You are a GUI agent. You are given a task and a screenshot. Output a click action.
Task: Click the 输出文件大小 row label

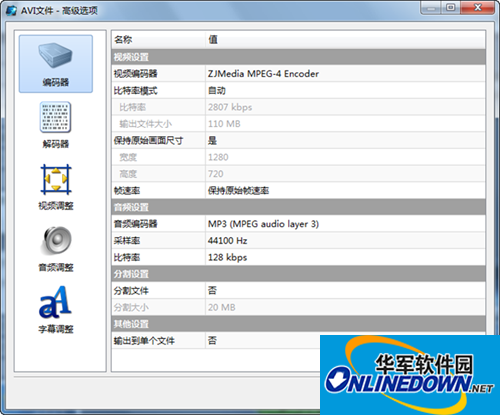146,124
